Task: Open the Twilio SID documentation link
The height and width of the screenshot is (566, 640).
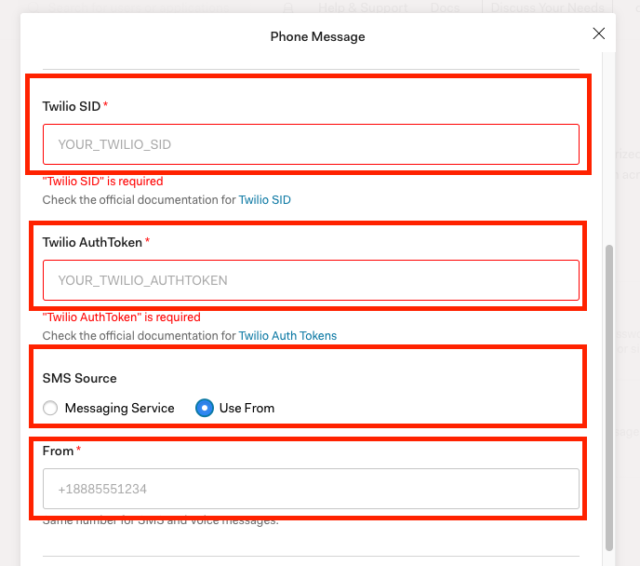Action: click(x=264, y=200)
